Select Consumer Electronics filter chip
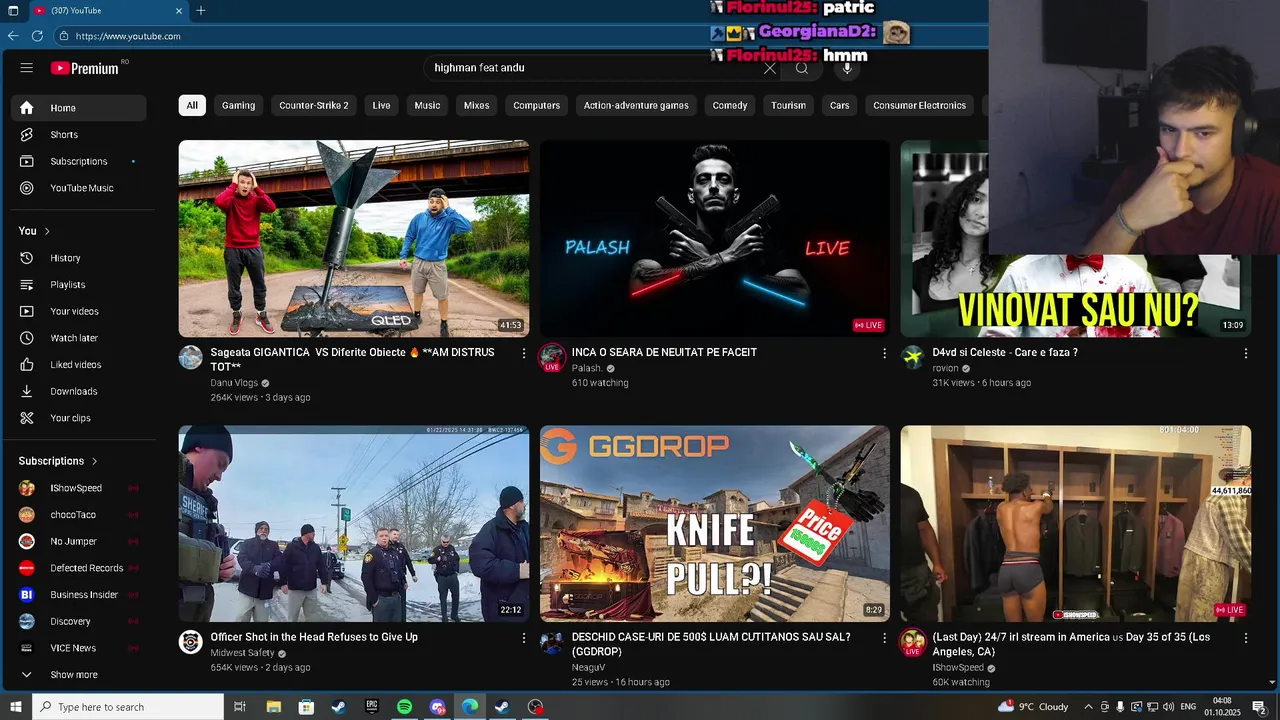 (919, 105)
